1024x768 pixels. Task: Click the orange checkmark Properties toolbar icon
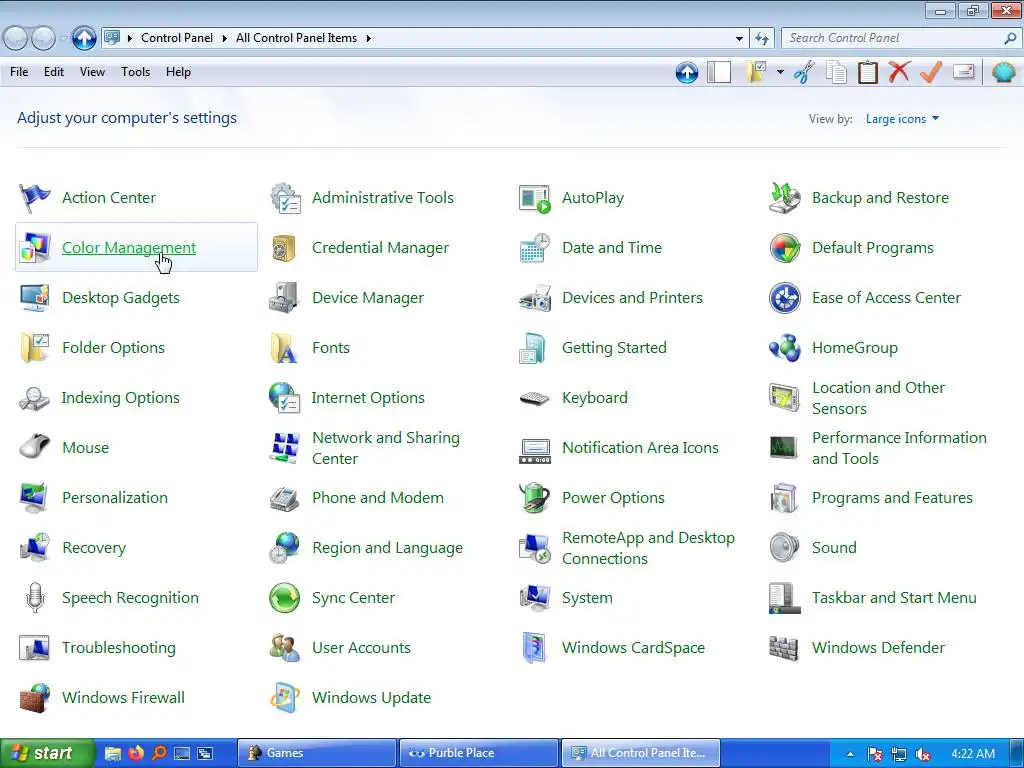pos(931,72)
